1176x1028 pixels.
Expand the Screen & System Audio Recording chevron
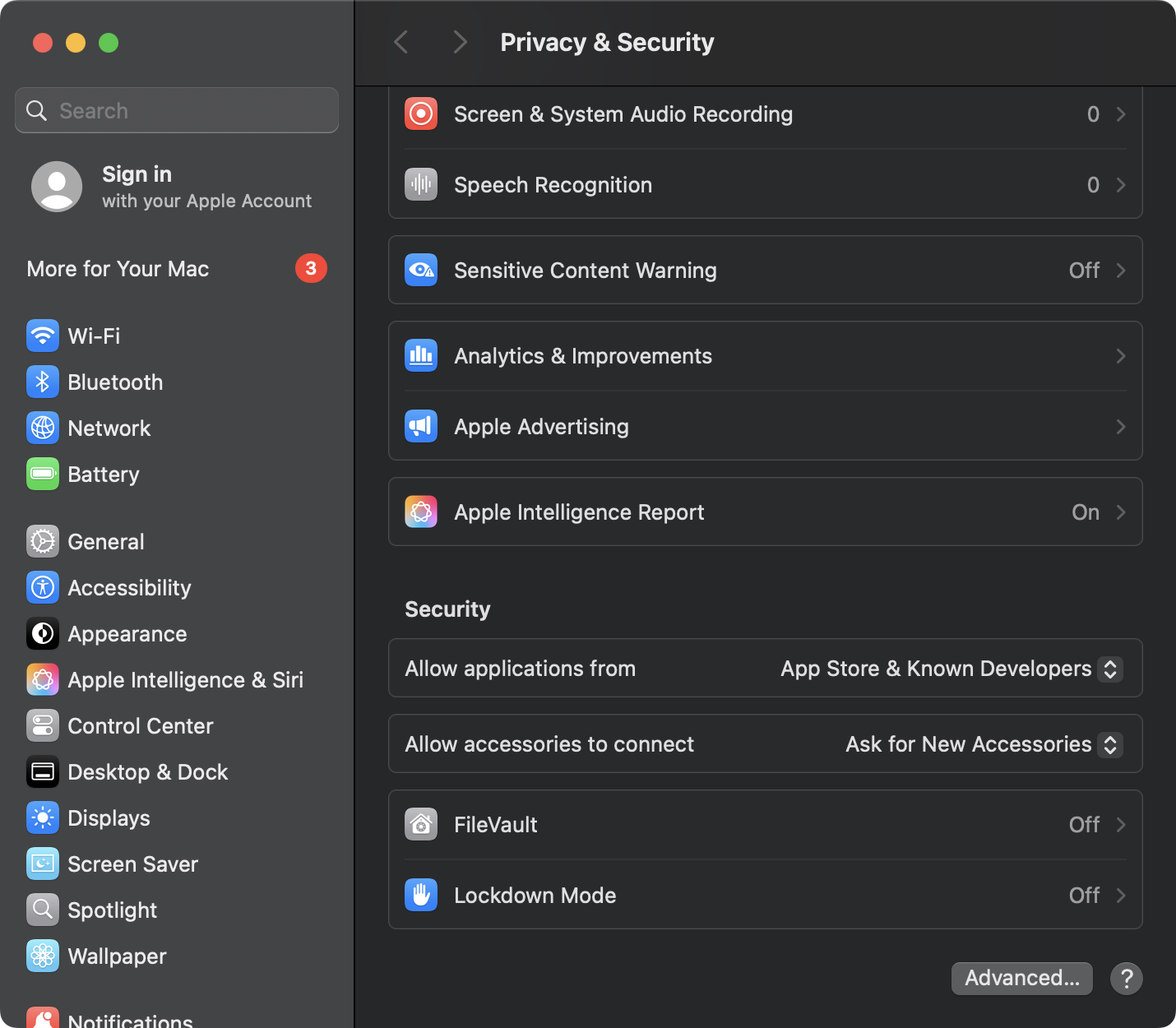(x=1121, y=114)
